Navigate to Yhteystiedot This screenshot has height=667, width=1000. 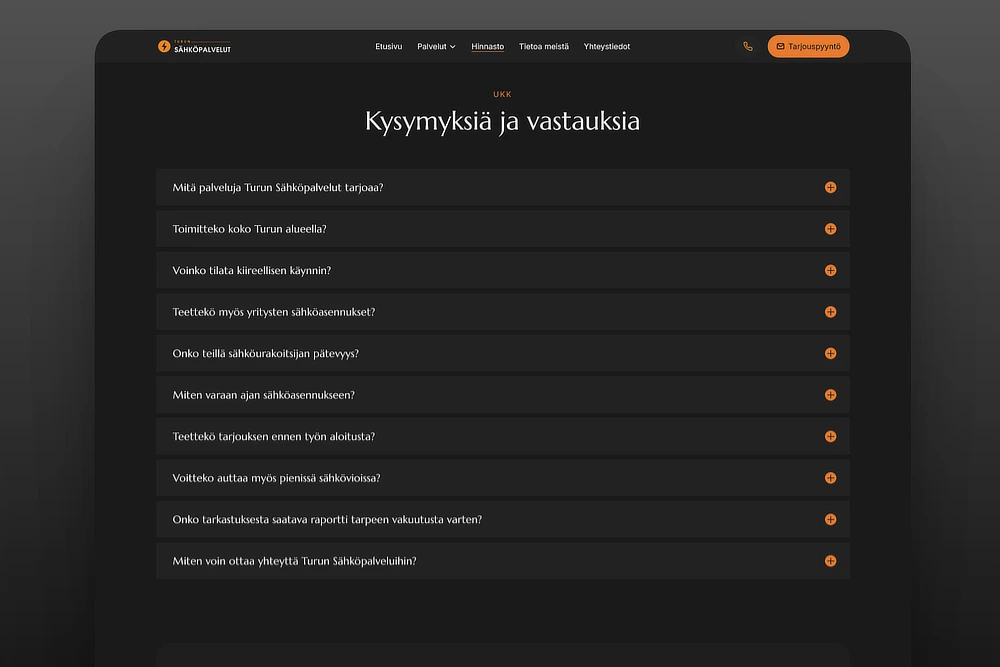click(607, 47)
